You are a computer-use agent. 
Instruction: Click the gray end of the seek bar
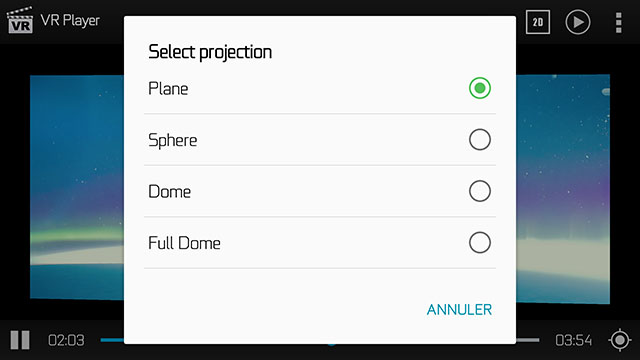tap(528, 340)
